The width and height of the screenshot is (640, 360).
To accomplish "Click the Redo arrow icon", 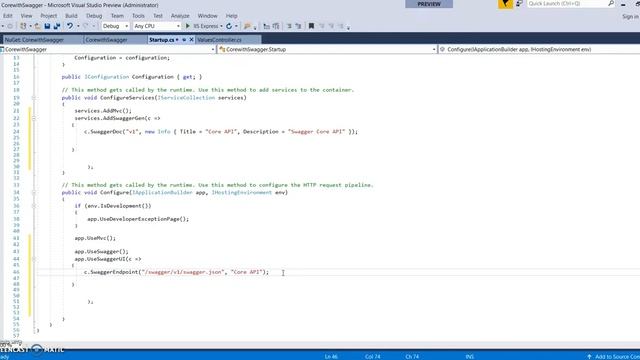I will tap(85, 26).
